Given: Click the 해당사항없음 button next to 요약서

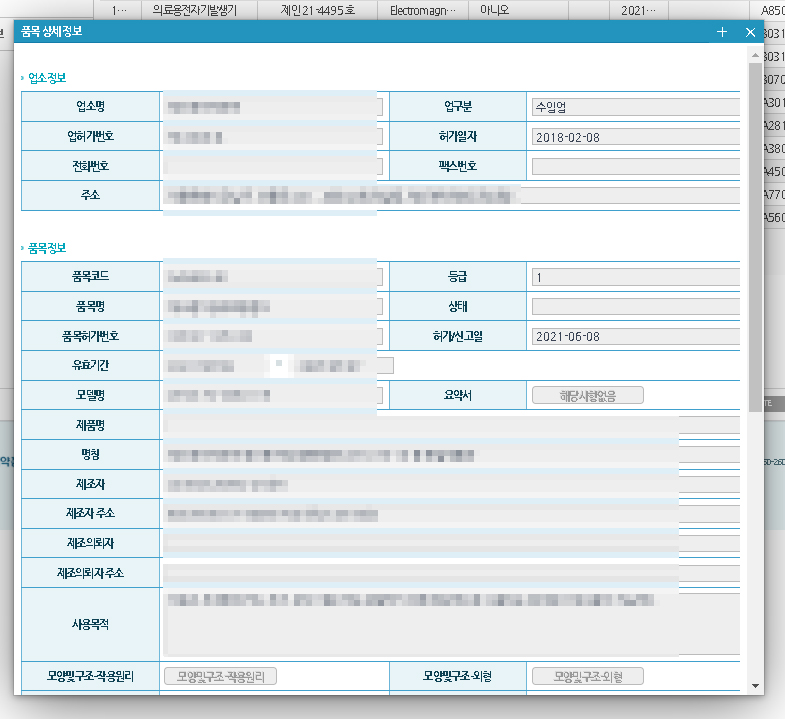Looking at the screenshot, I should coord(587,396).
